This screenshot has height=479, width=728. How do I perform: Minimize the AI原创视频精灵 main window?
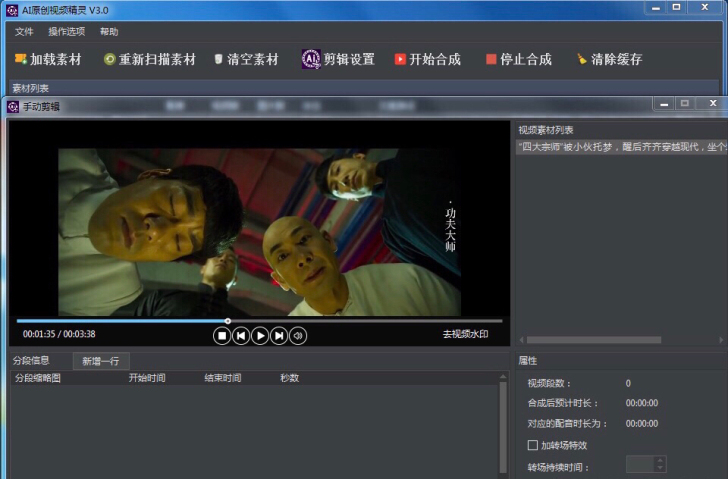click(656, 7)
